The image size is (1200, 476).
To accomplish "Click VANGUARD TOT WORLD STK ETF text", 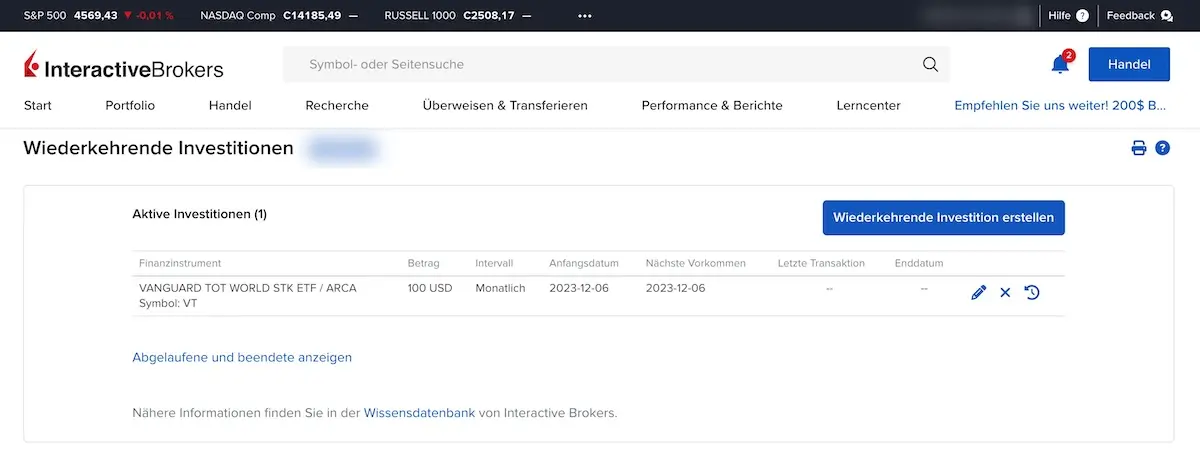I will [248, 288].
